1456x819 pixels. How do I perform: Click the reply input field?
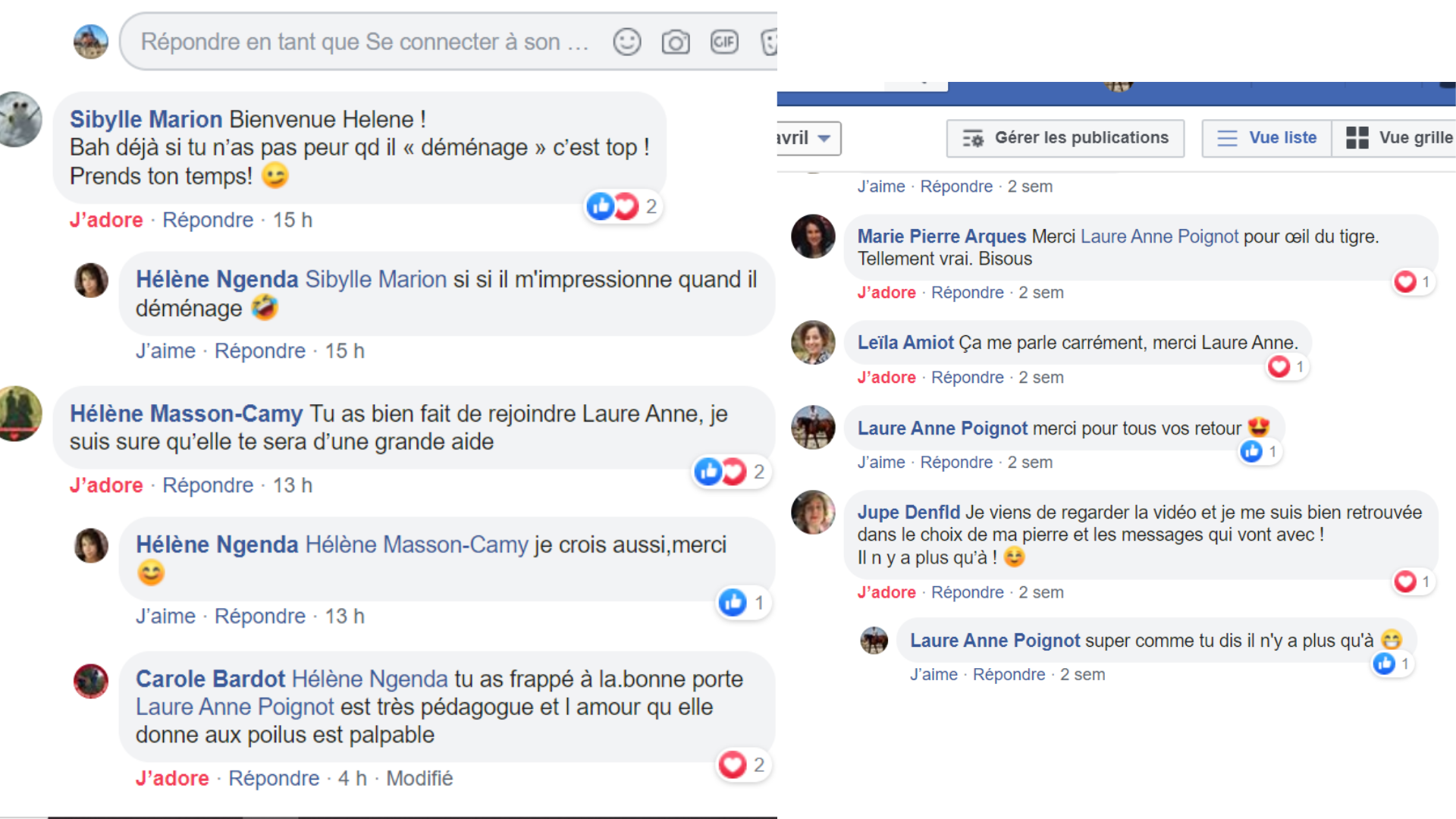point(364,42)
